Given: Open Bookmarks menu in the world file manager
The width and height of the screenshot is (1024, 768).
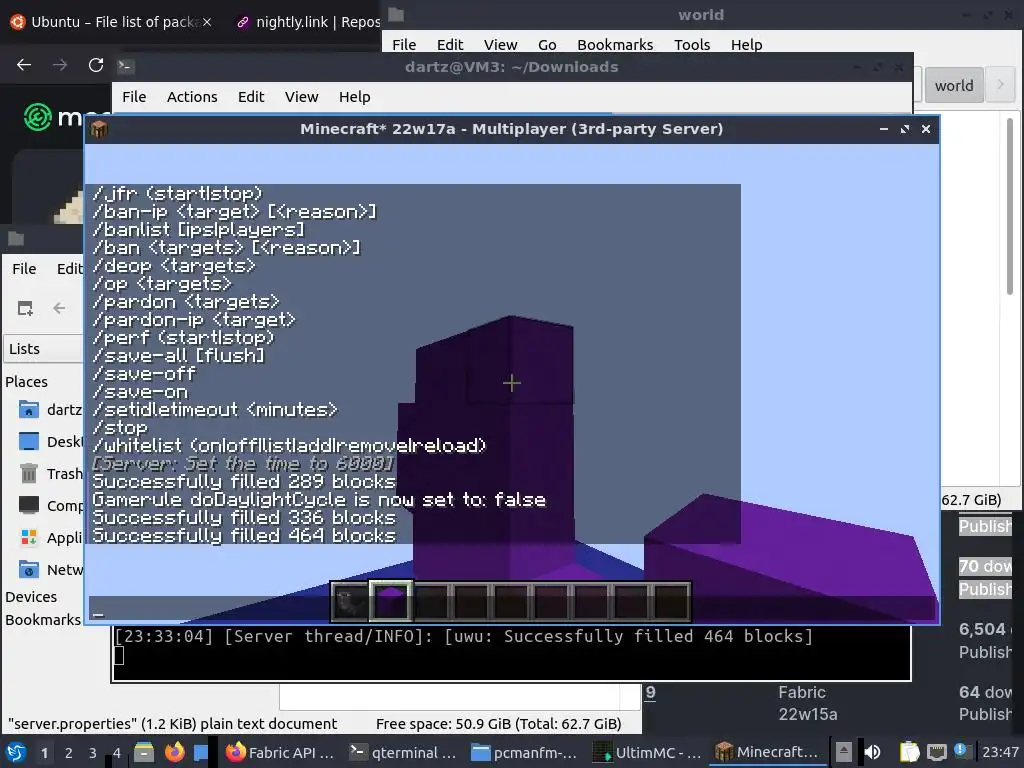Looking at the screenshot, I should [x=615, y=44].
